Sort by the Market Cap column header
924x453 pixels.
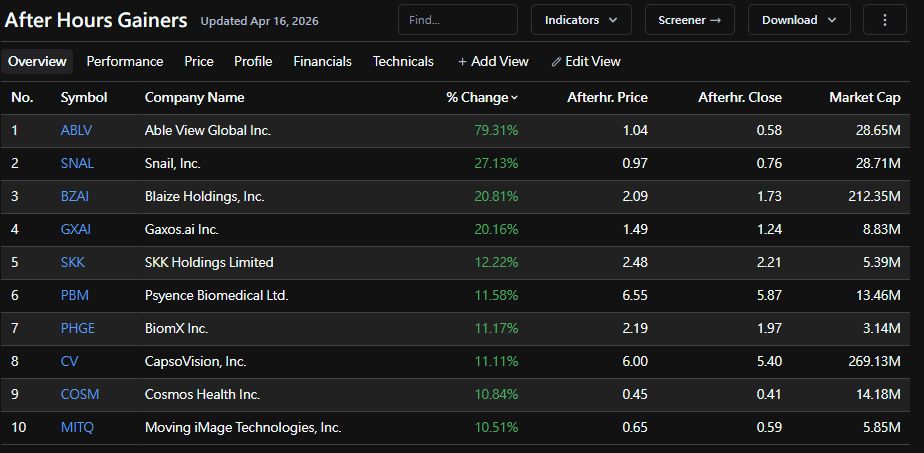[x=864, y=97]
